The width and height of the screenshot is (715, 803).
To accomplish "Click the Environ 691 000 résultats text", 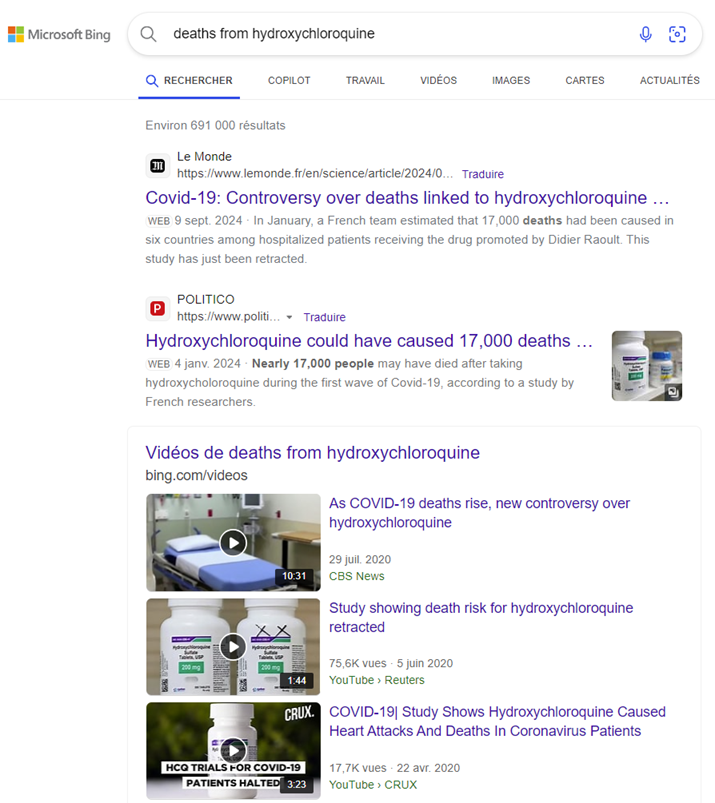I will [x=215, y=125].
